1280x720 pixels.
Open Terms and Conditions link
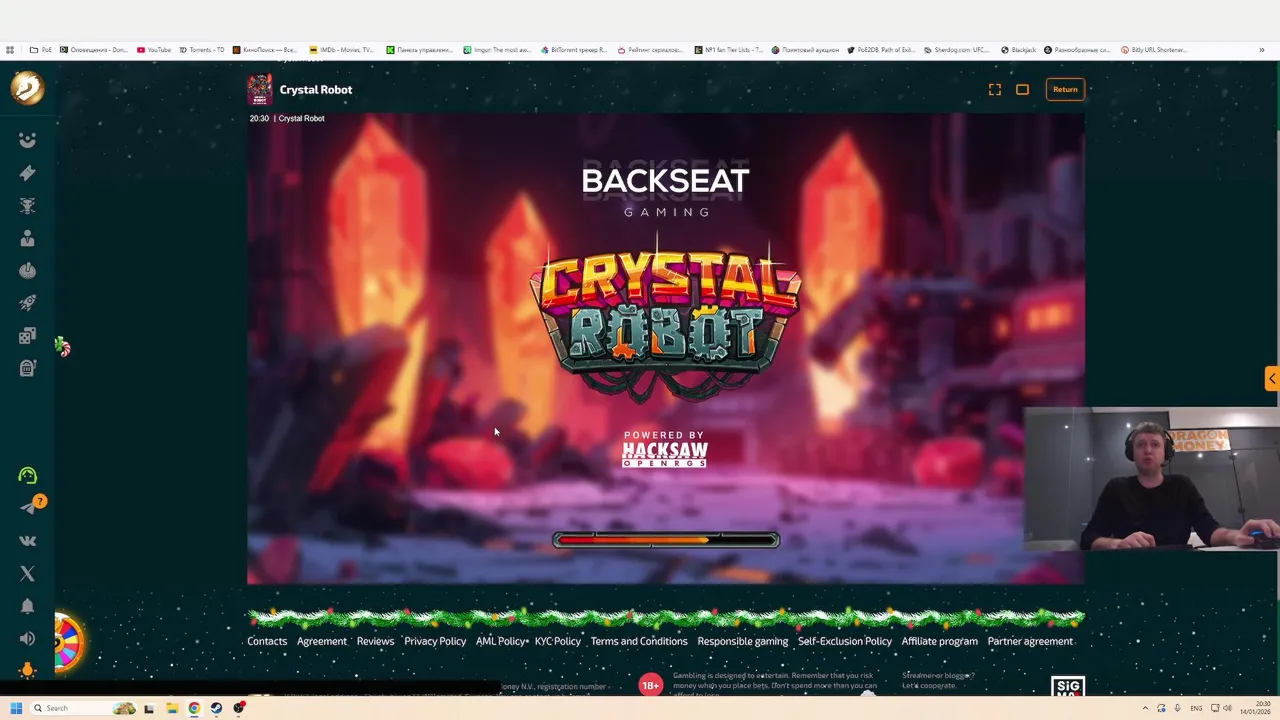coord(639,641)
